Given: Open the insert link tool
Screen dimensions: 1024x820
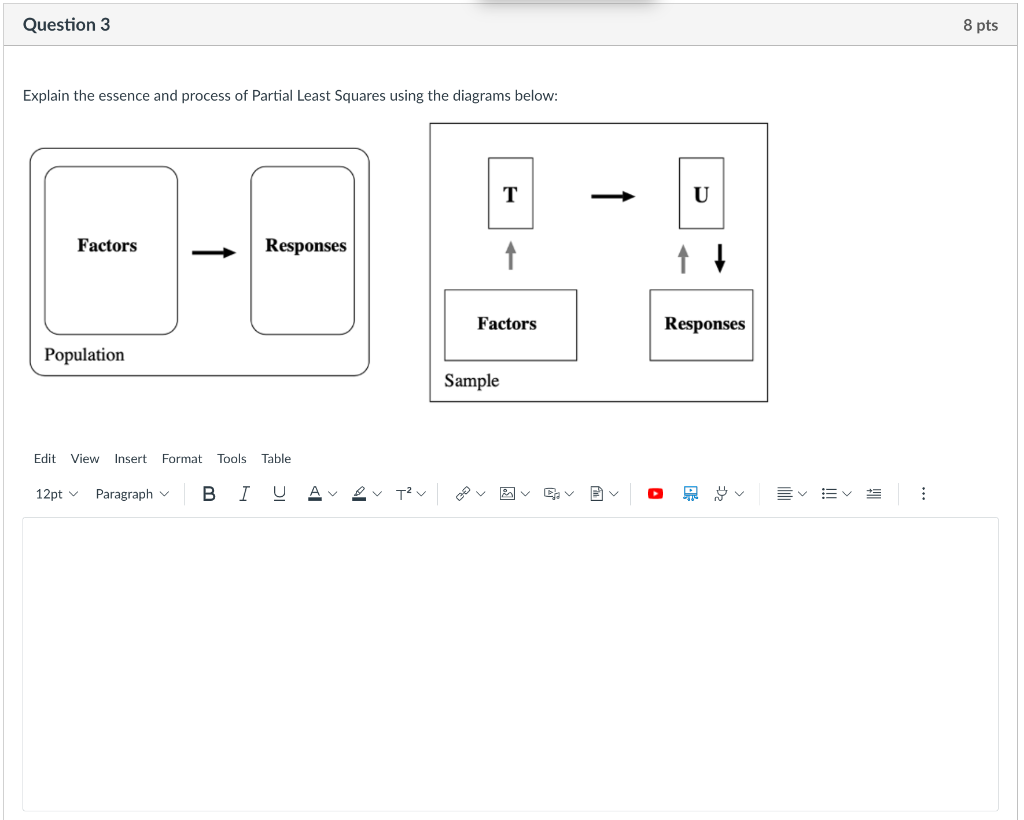Looking at the screenshot, I should point(463,493).
